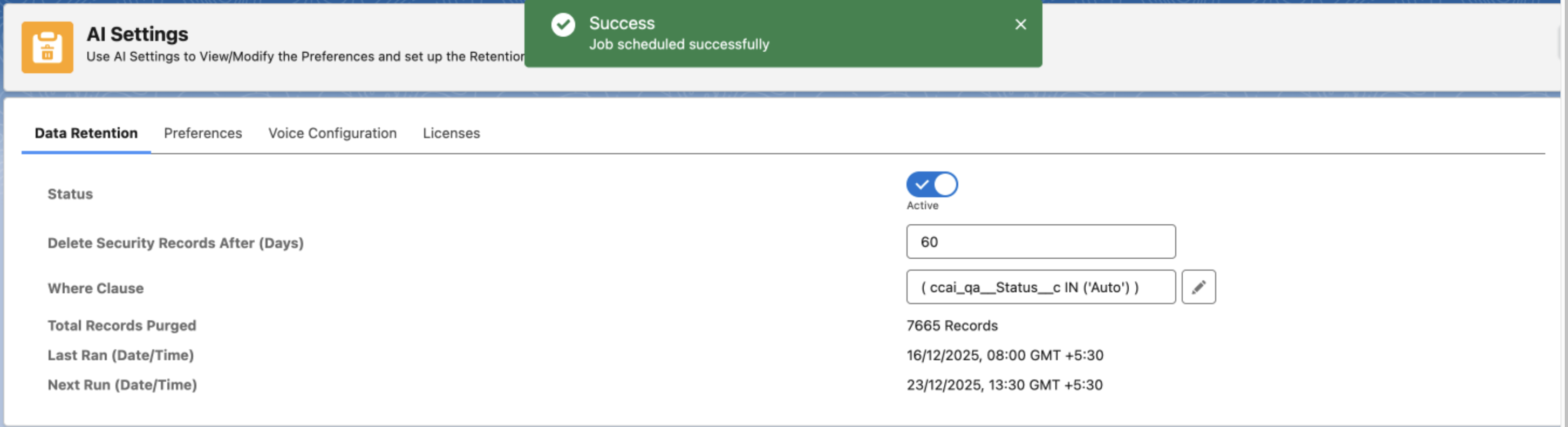
Task: Dismiss the Success toast notification
Action: [x=1020, y=24]
